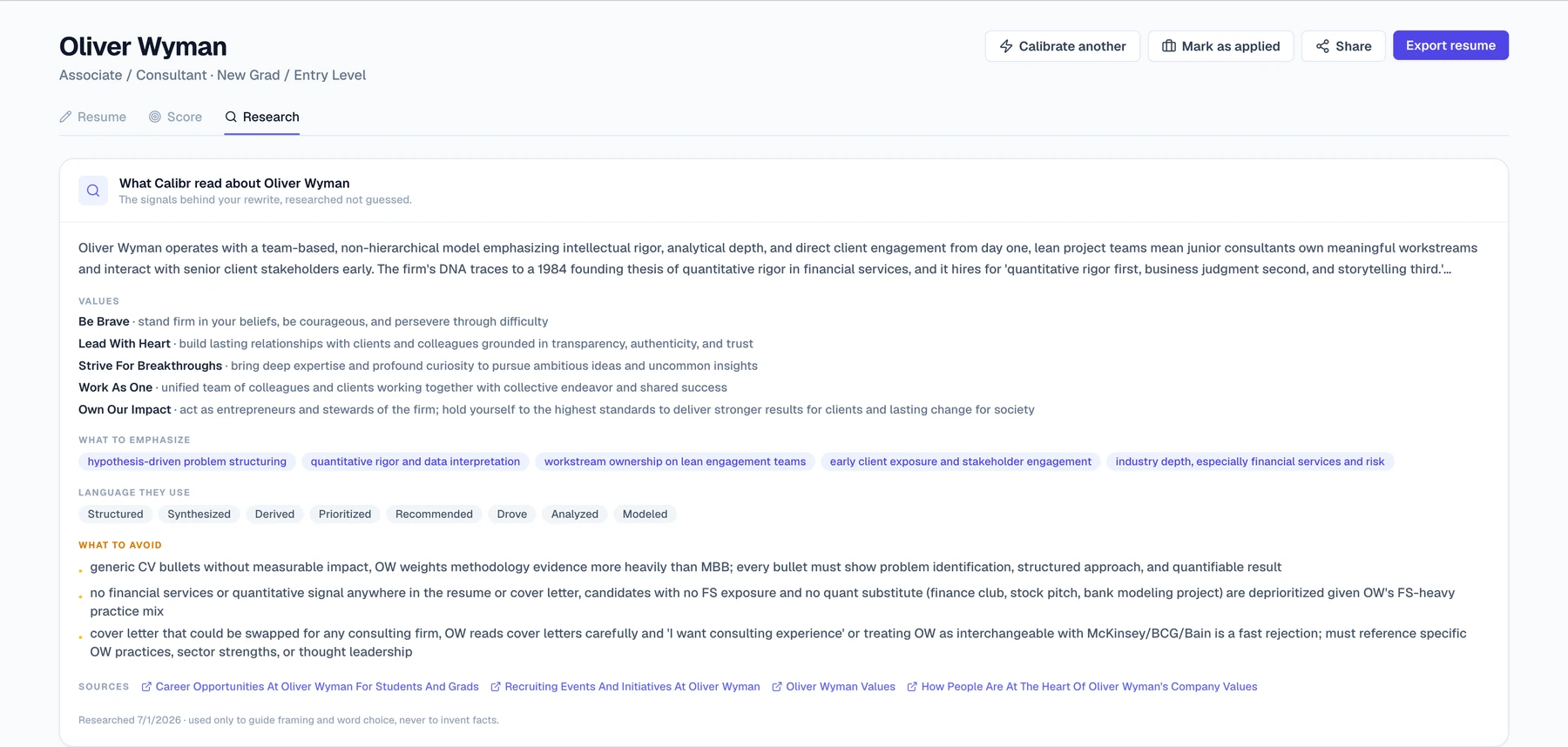Click the Calibrate another button
The width and height of the screenshot is (1568, 747).
click(1063, 46)
